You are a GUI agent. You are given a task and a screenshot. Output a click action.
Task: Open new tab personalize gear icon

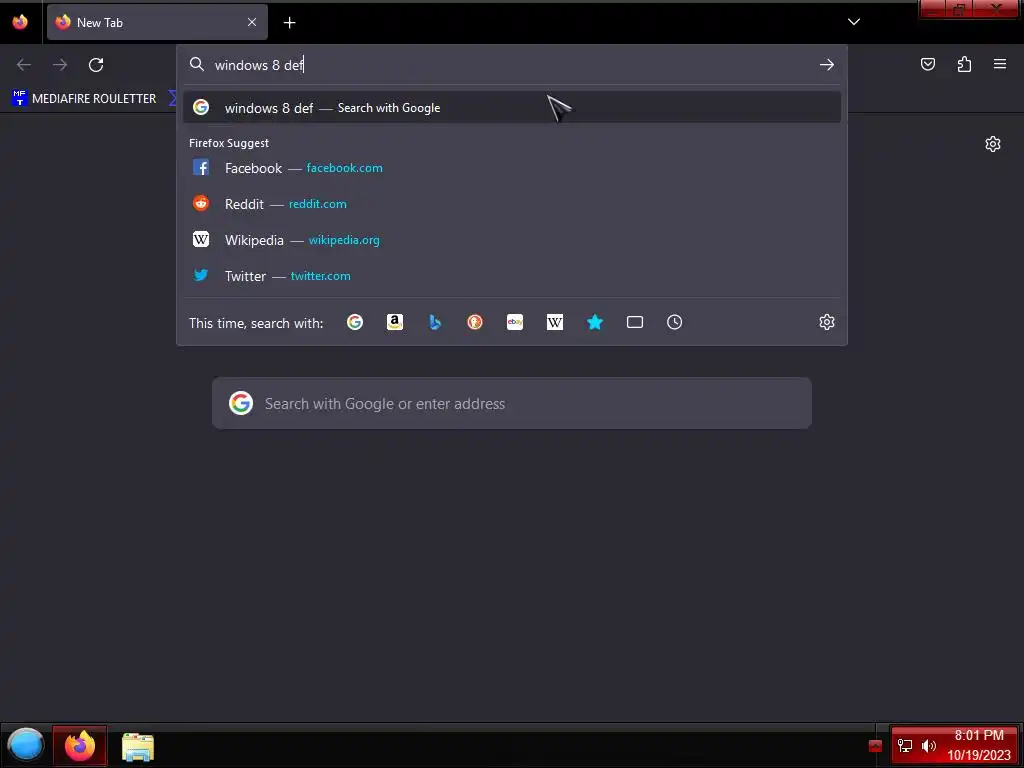993,144
